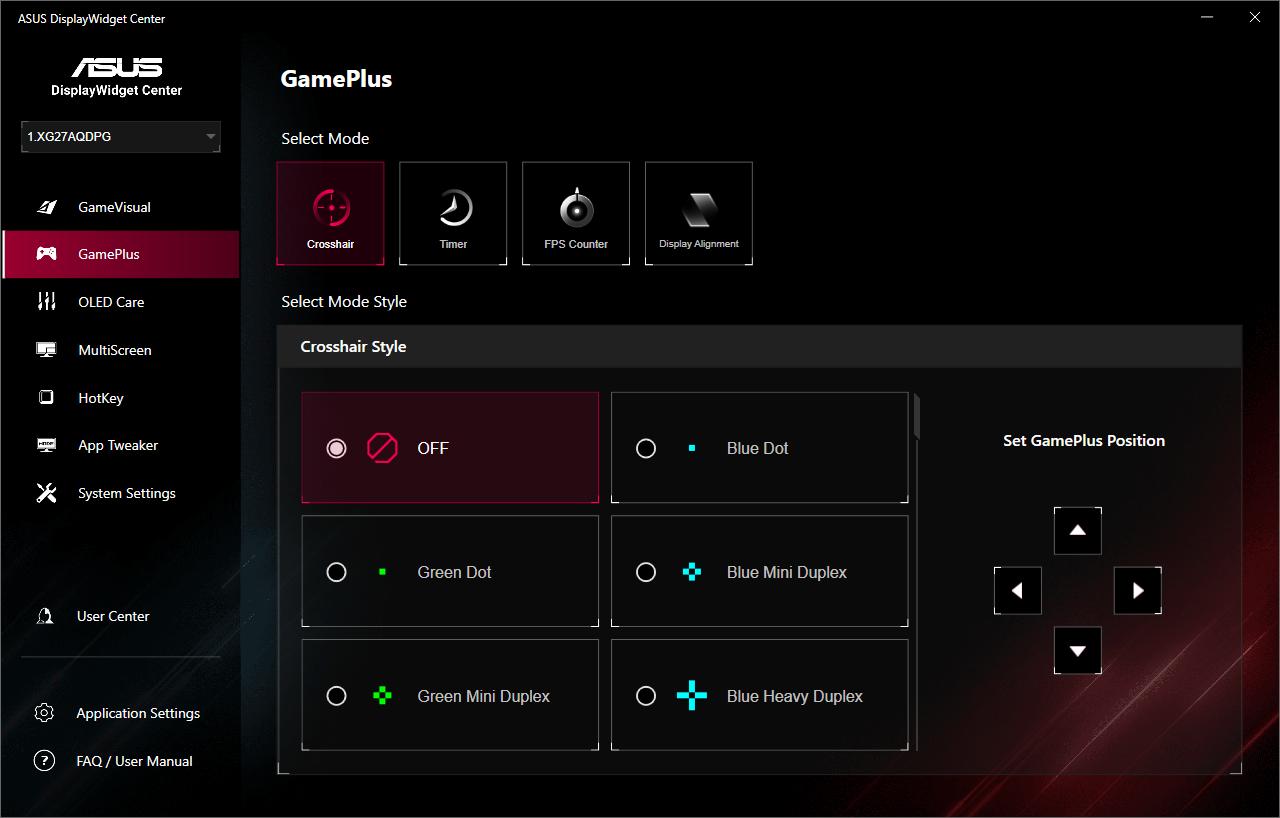
Task: Move GamePlus position down with arrow
Action: coord(1078,651)
